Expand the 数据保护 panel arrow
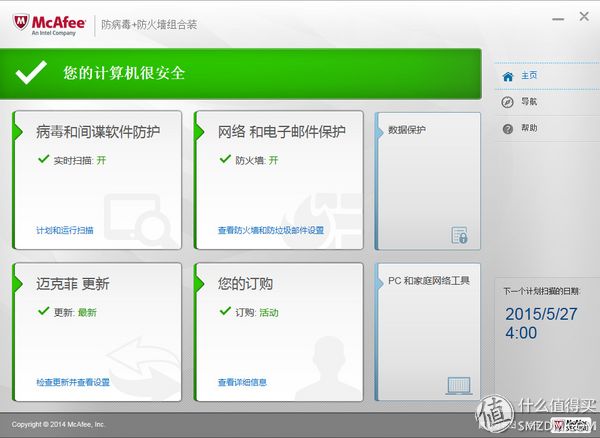This screenshot has width=600, height=438. point(380,132)
